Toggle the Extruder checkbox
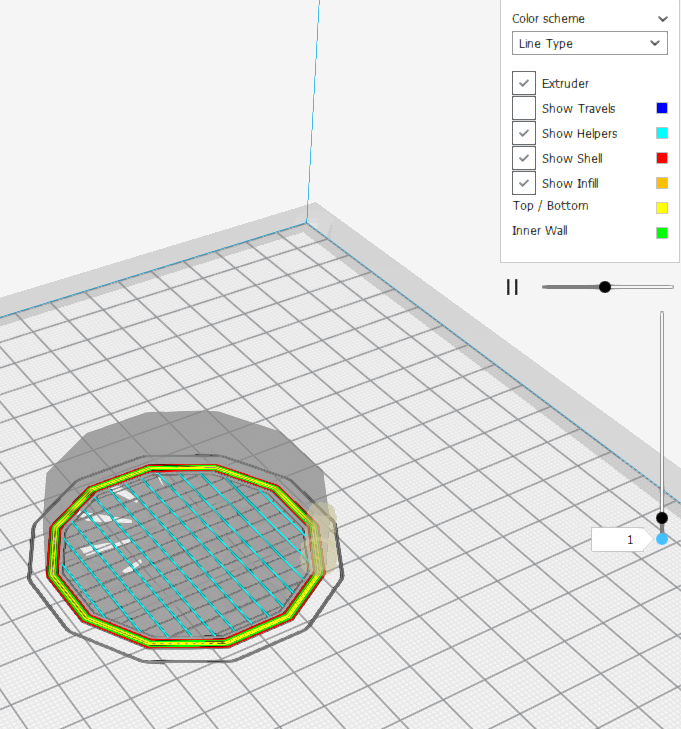Image resolution: width=681 pixels, height=729 pixels. (524, 83)
